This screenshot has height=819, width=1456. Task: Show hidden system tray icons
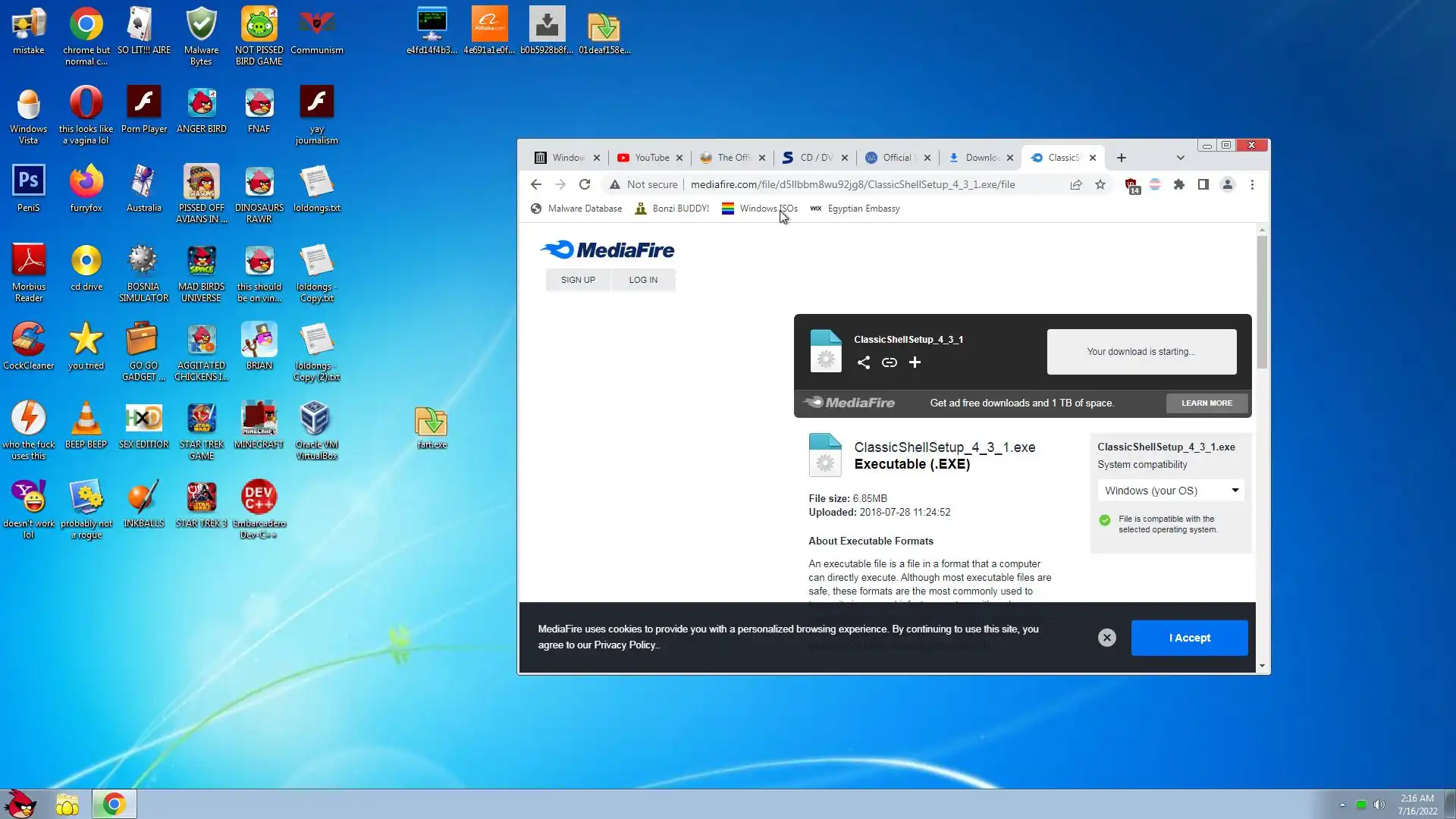click(x=1341, y=805)
